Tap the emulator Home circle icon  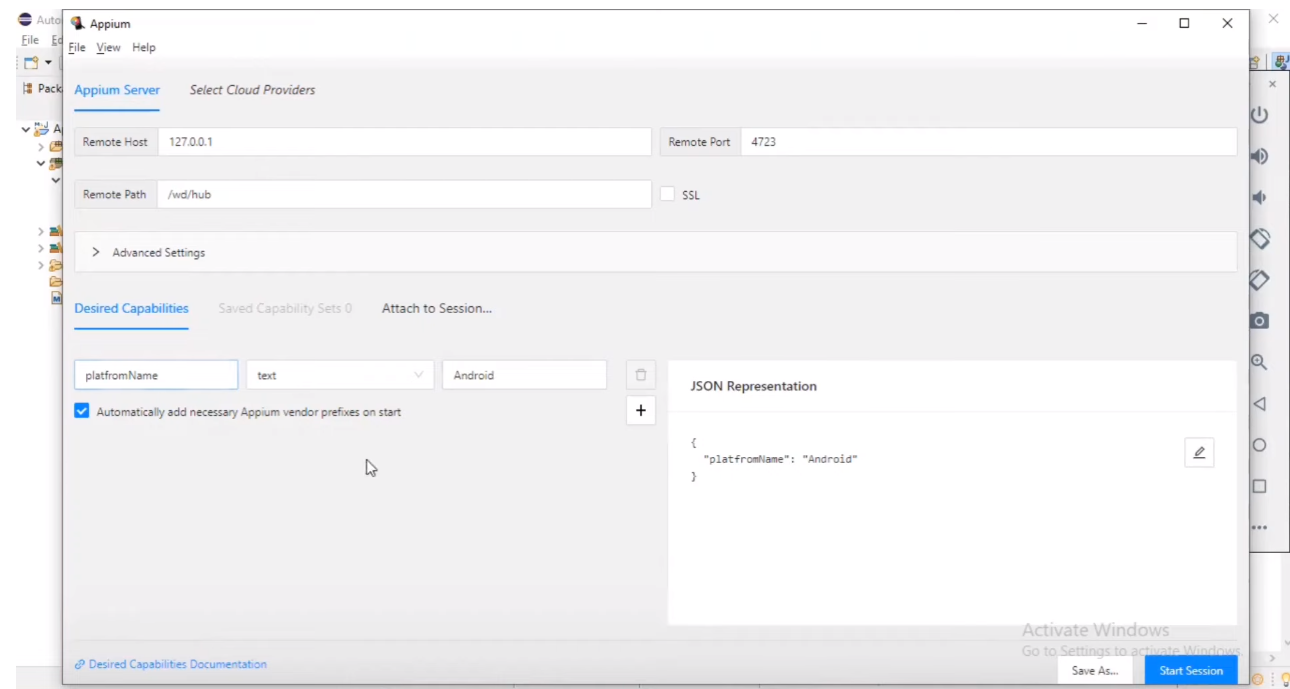click(1260, 445)
